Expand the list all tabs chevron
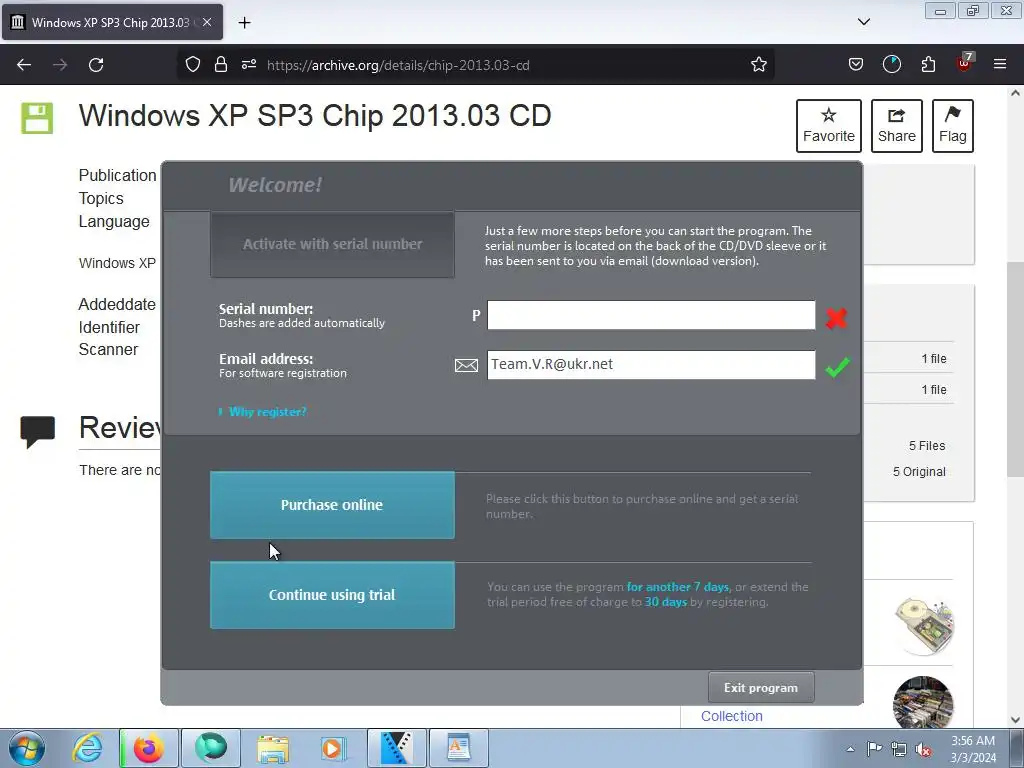 click(x=863, y=22)
